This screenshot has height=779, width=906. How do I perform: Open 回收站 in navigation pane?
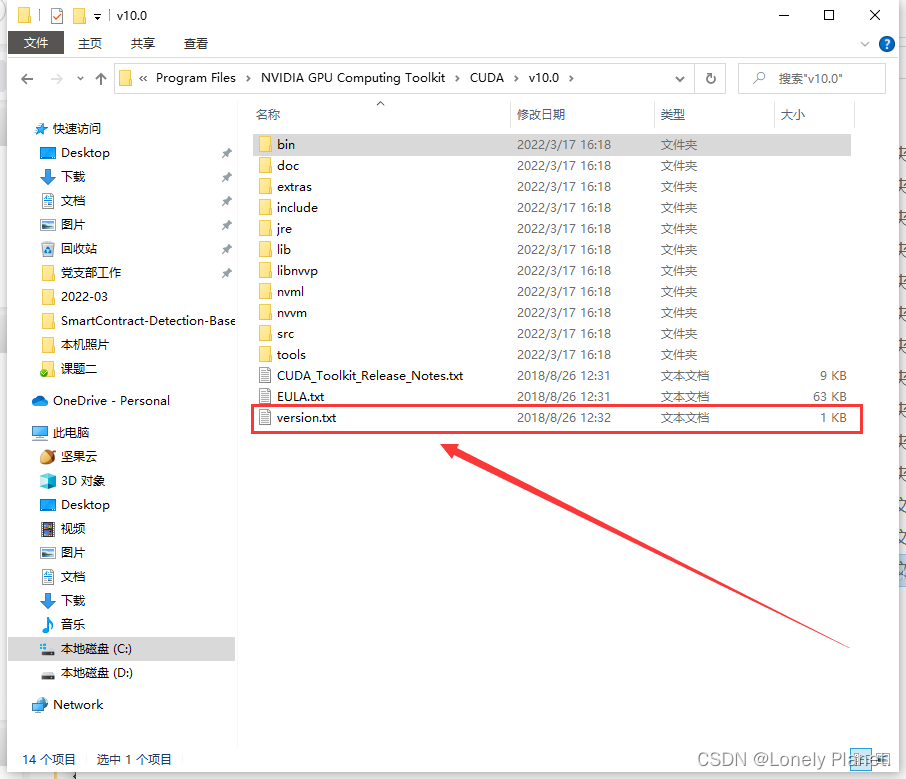click(x=79, y=249)
